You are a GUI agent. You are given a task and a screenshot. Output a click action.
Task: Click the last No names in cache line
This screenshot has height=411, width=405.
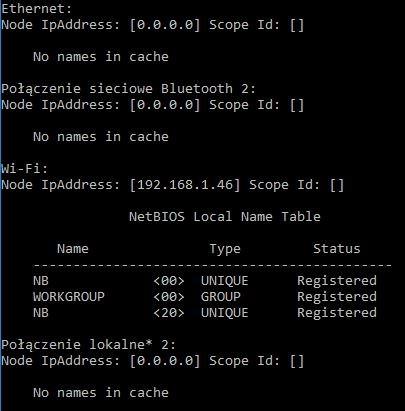[x=101, y=393]
